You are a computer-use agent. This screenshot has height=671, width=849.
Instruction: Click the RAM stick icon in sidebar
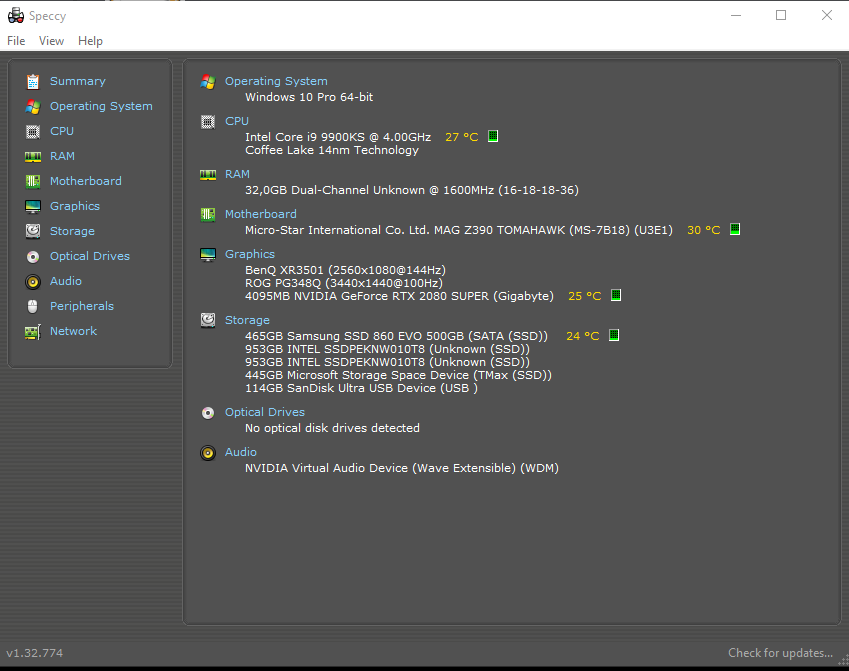33,157
